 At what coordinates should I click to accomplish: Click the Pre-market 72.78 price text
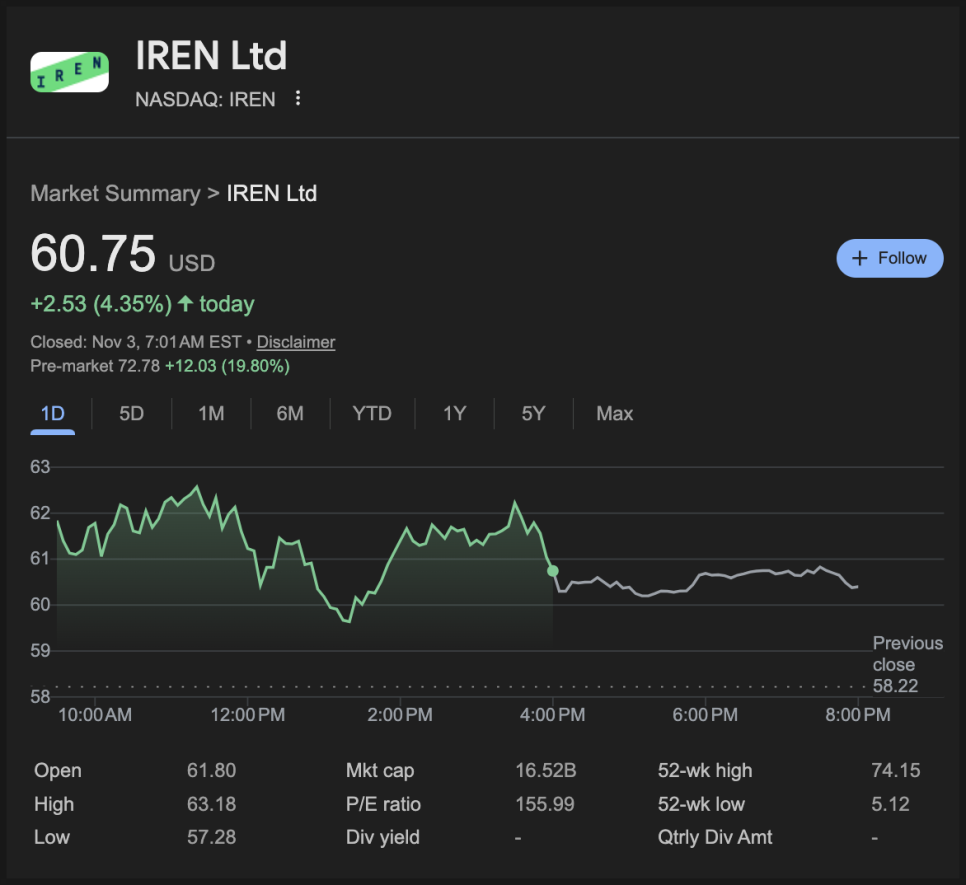click(x=95, y=366)
